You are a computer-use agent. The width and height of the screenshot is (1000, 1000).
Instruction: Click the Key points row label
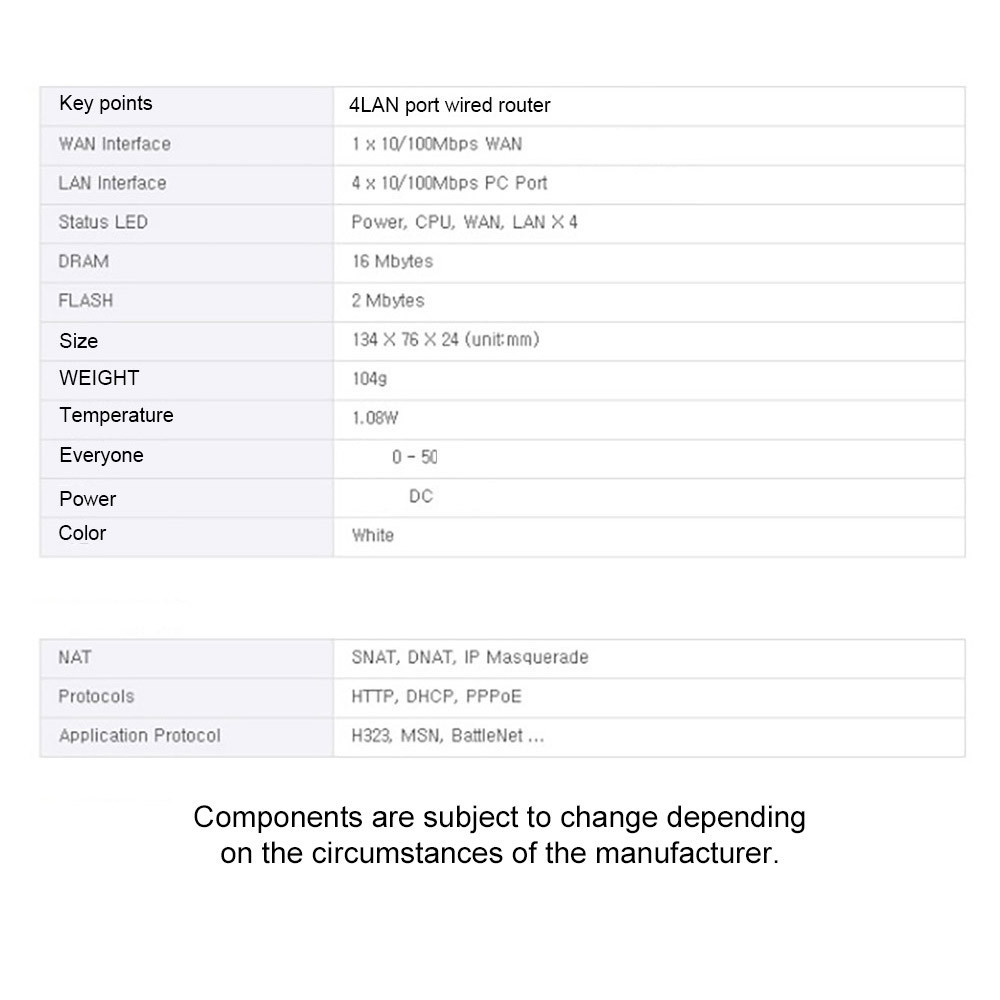coord(105,104)
